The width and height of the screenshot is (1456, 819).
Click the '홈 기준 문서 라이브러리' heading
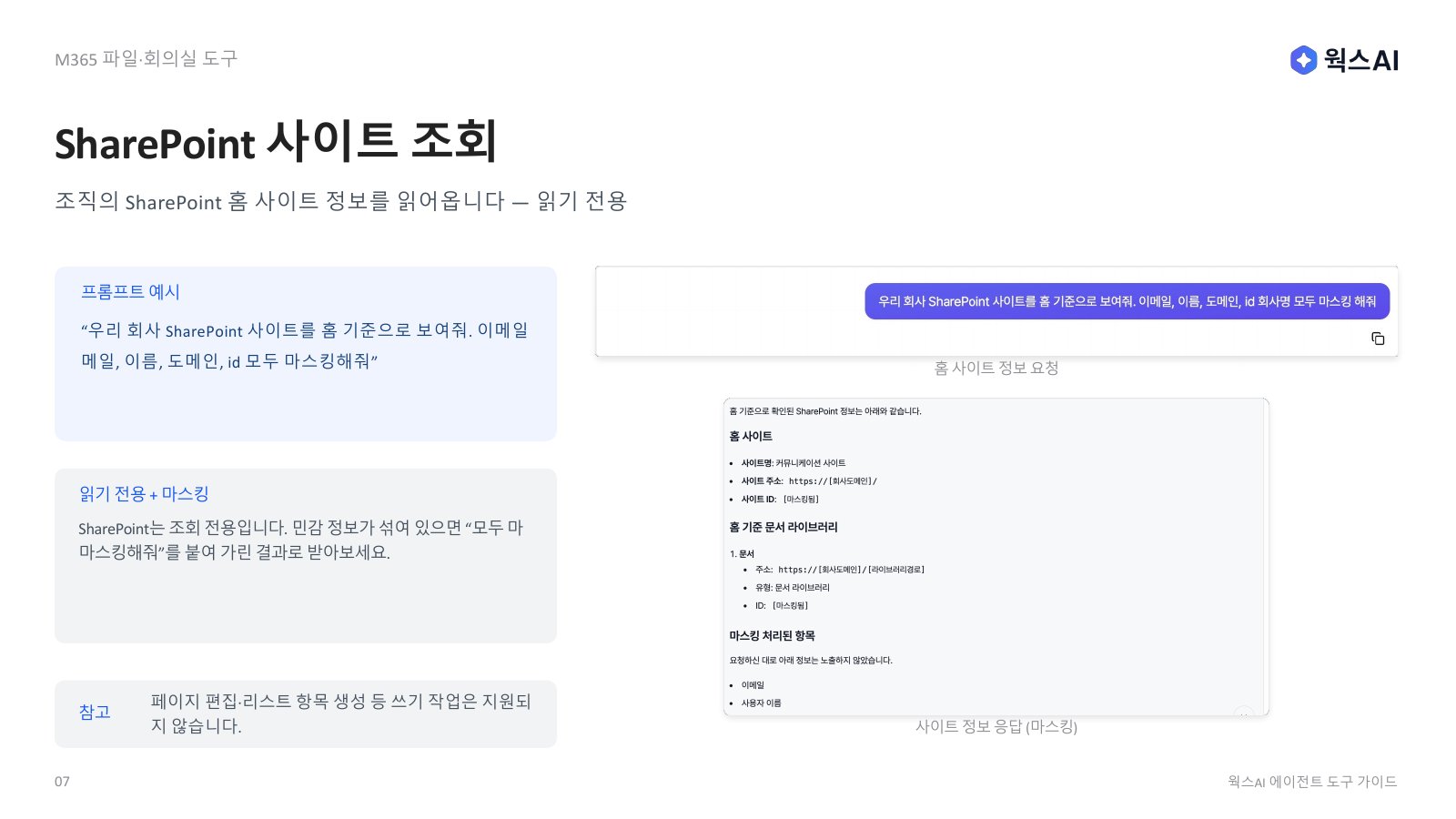[x=784, y=527]
